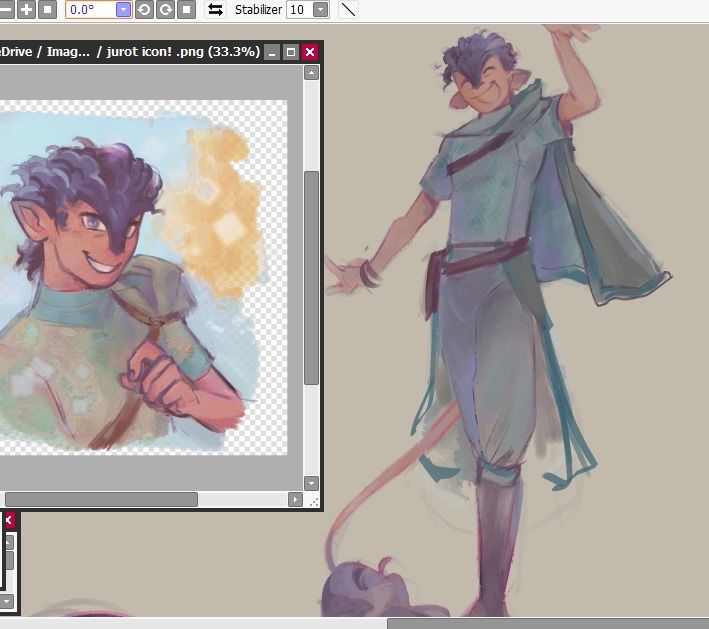Click the down arrow in small bottom-left window
Viewport: 709px width, 629px height.
tap(7, 601)
